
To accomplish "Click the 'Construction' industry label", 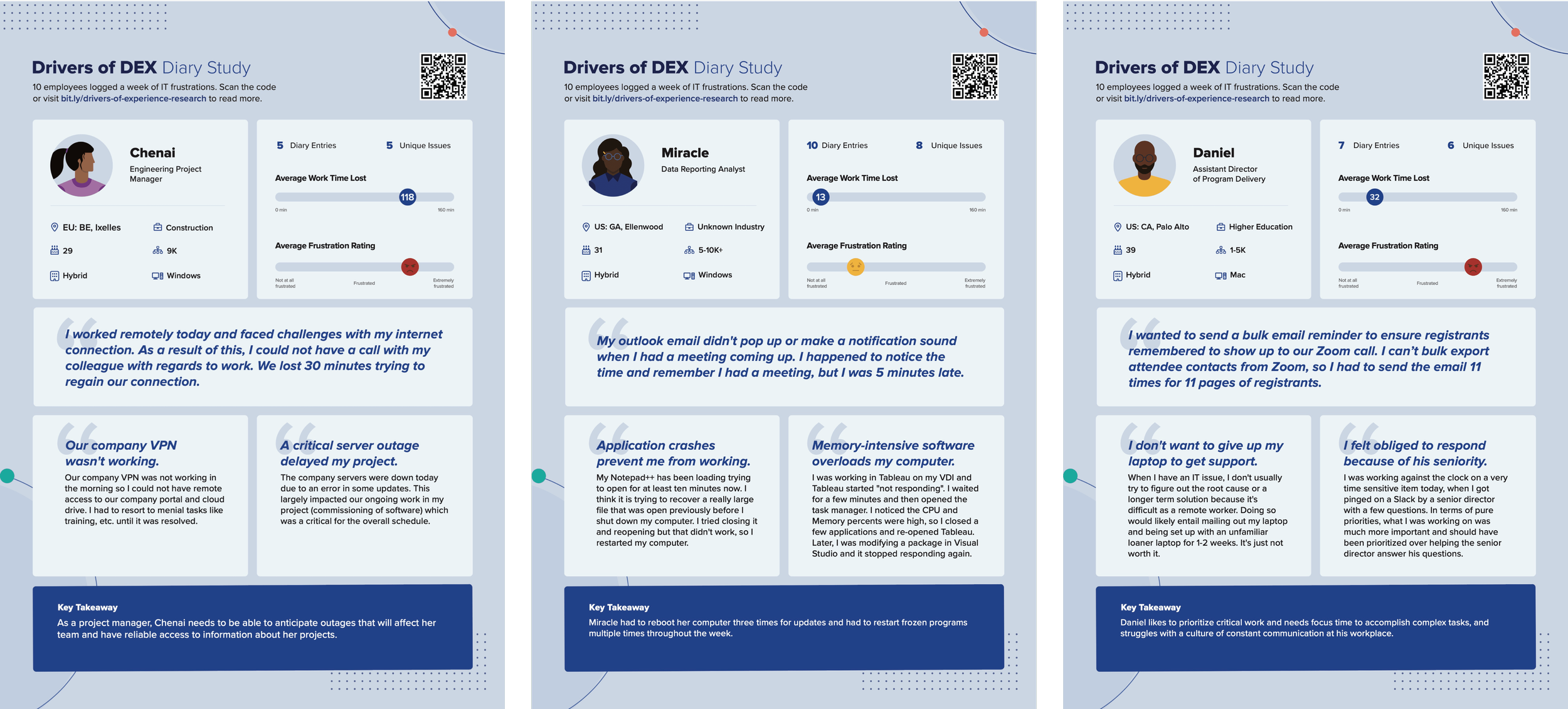I will [189, 228].
